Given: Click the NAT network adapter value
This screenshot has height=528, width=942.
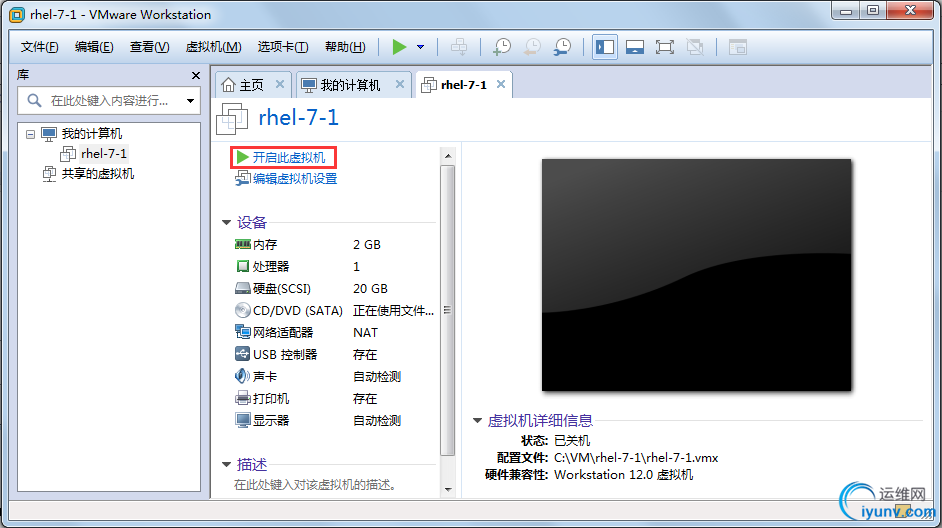Looking at the screenshot, I should point(365,332).
